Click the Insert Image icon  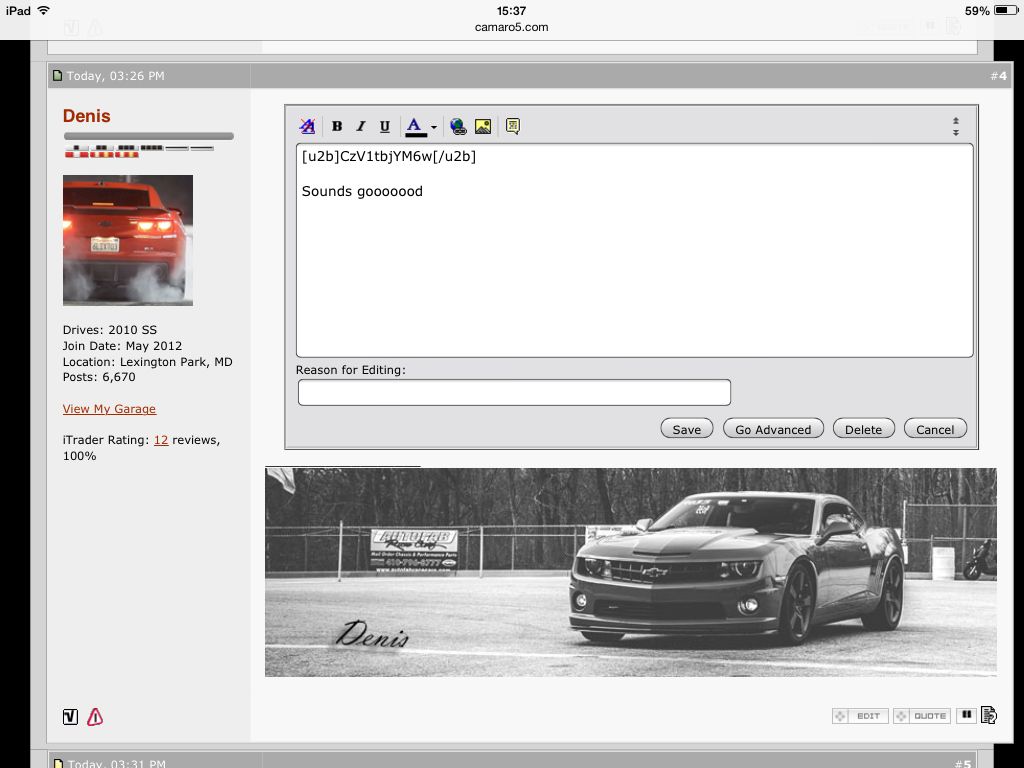tap(483, 126)
